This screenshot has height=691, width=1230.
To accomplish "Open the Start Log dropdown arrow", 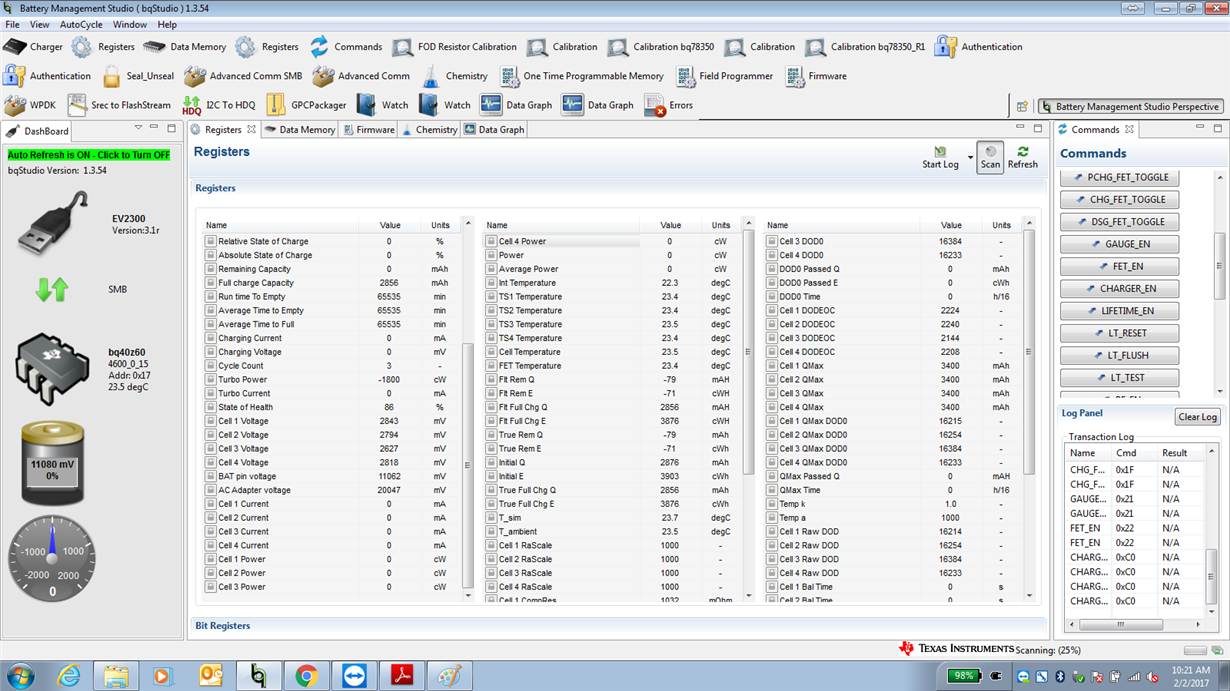I will (x=970, y=158).
